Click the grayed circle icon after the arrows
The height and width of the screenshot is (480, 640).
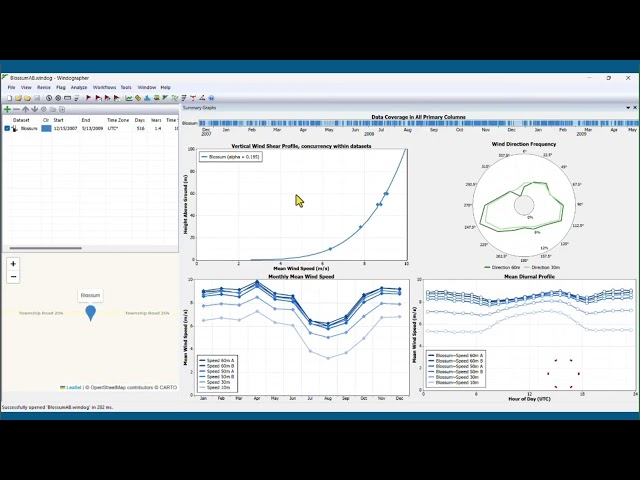[44, 109]
